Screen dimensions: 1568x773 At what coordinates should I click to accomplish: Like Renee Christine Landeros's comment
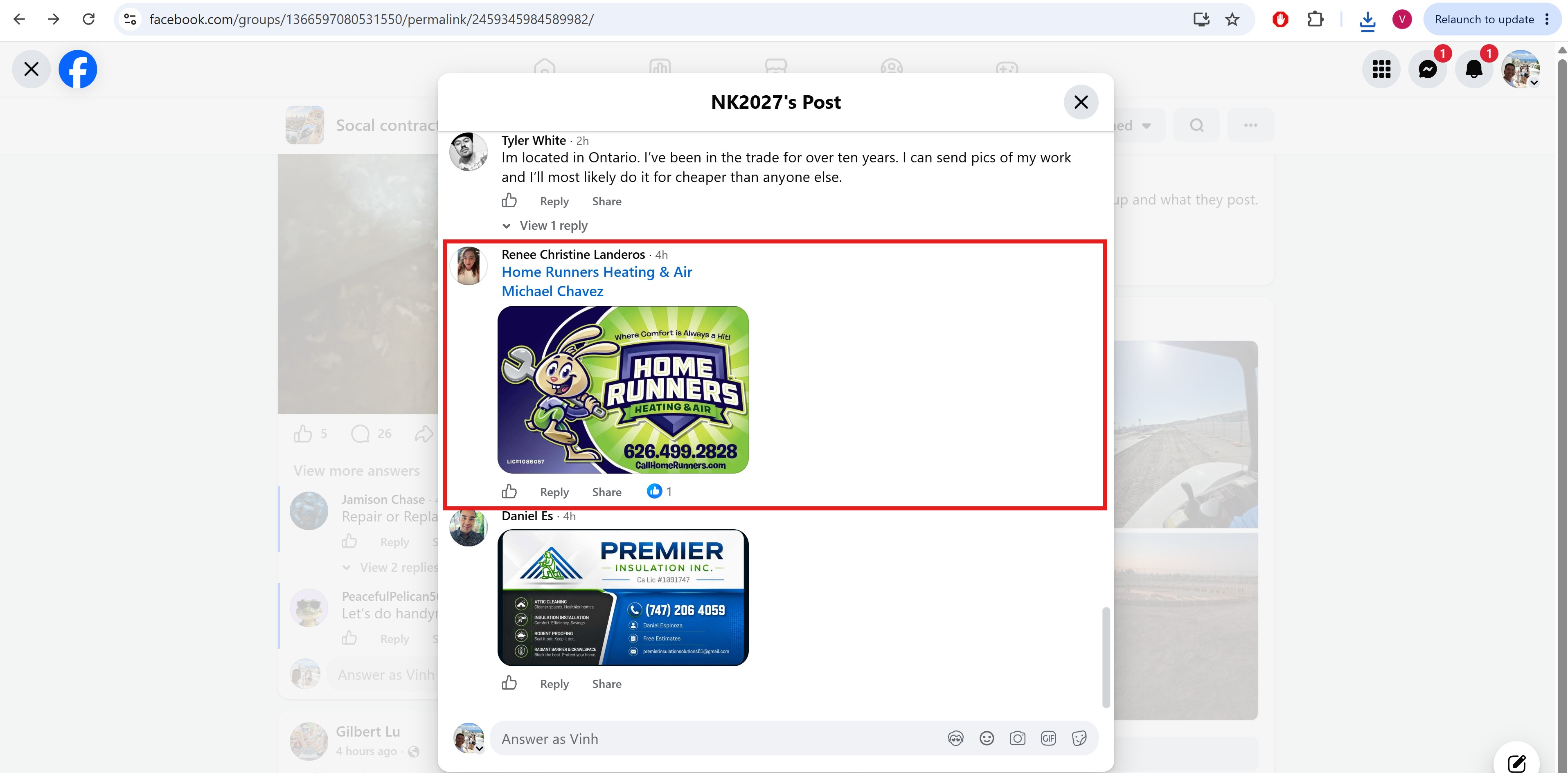tap(509, 492)
